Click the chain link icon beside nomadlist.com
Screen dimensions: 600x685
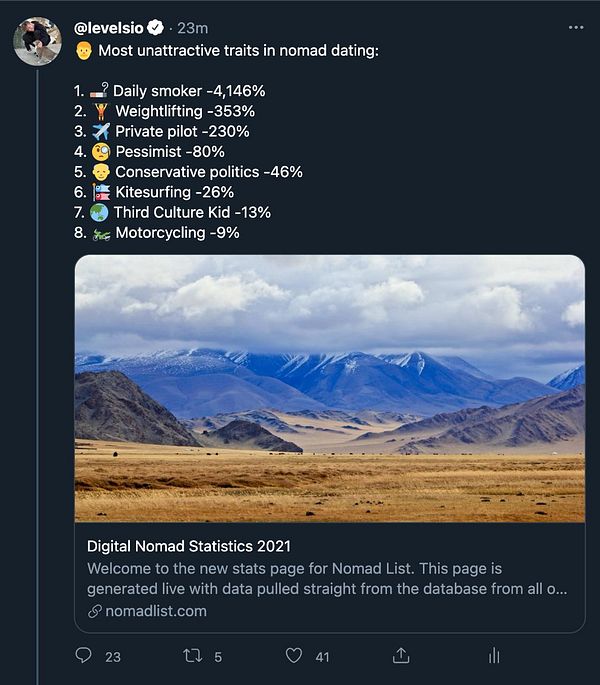point(95,611)
